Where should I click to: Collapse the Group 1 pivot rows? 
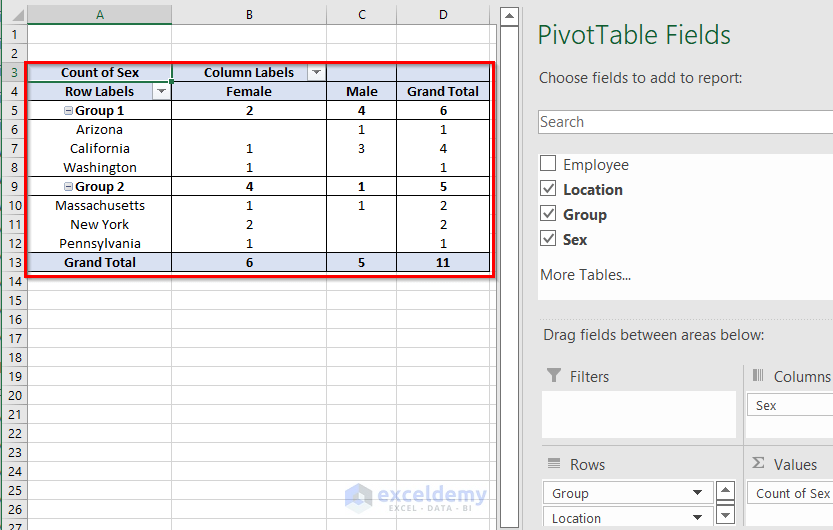pos(68,110)
